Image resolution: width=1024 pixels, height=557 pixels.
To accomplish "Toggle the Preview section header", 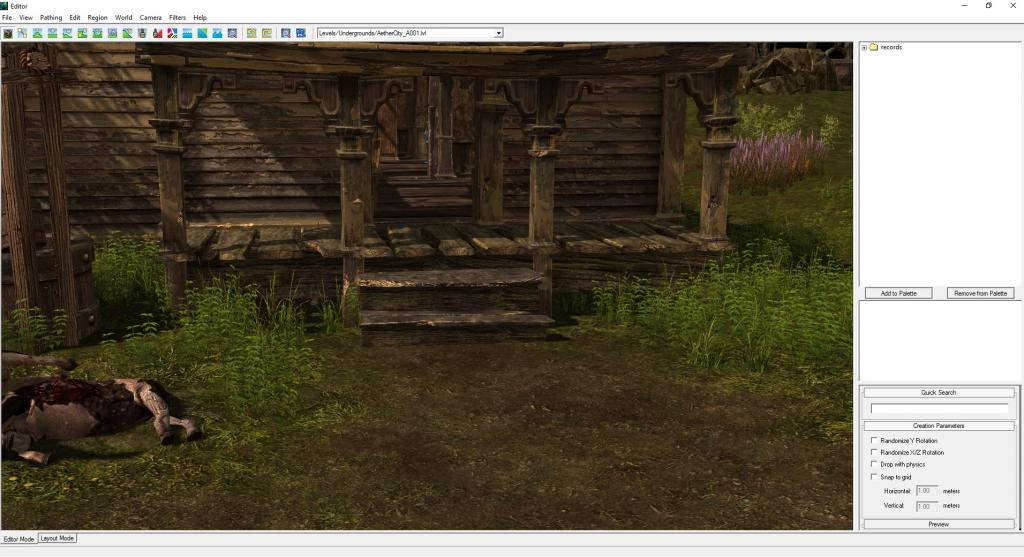I will pos(938,524).
